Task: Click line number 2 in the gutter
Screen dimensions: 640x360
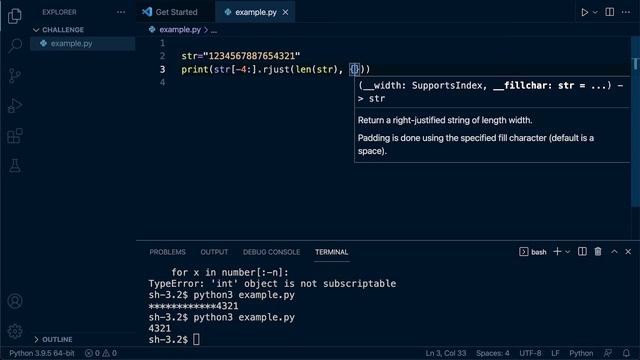Action: click(162, 56)
